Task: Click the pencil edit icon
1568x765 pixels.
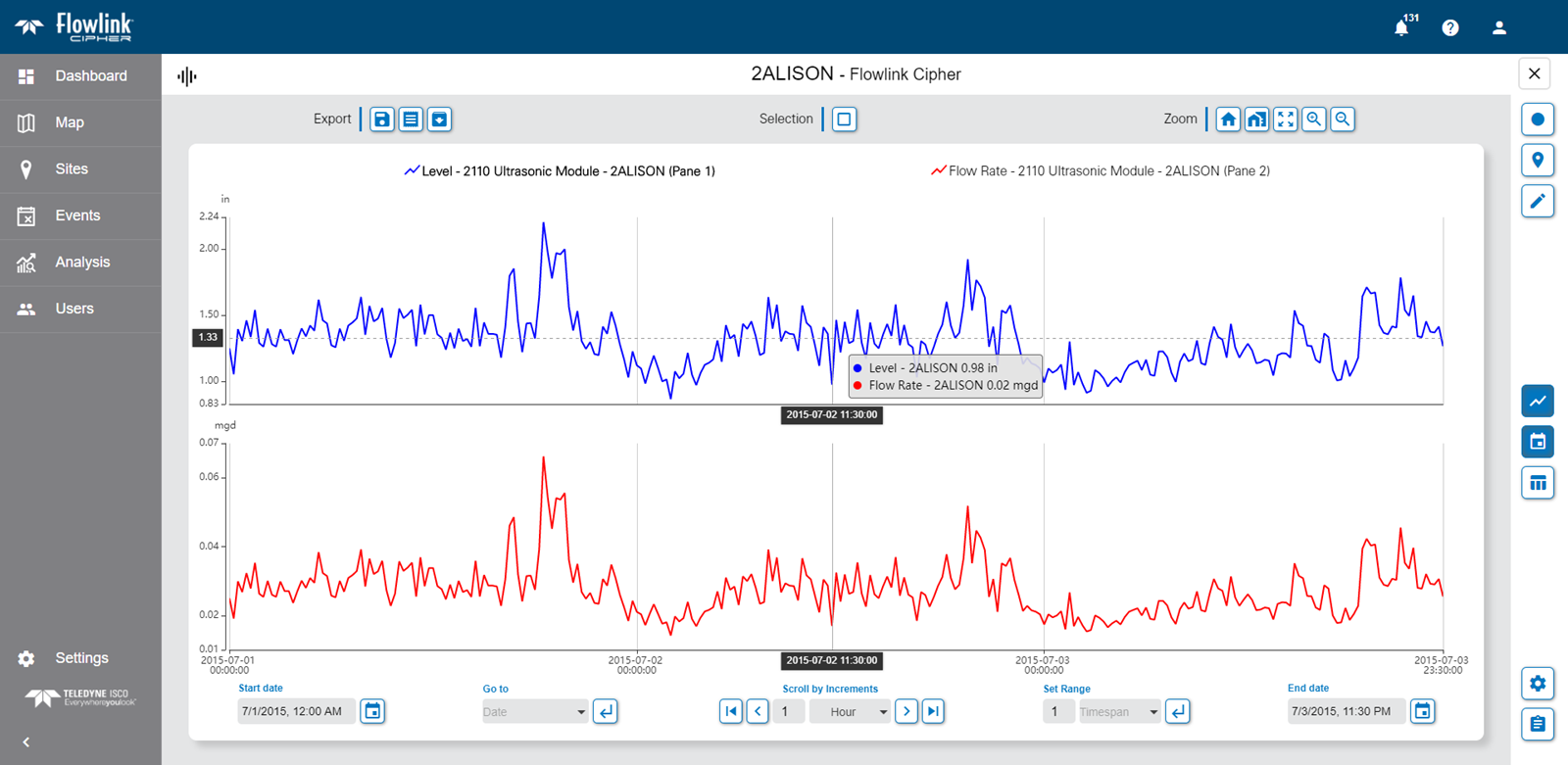Action: pyautogui.click(x=1538, y=202)
